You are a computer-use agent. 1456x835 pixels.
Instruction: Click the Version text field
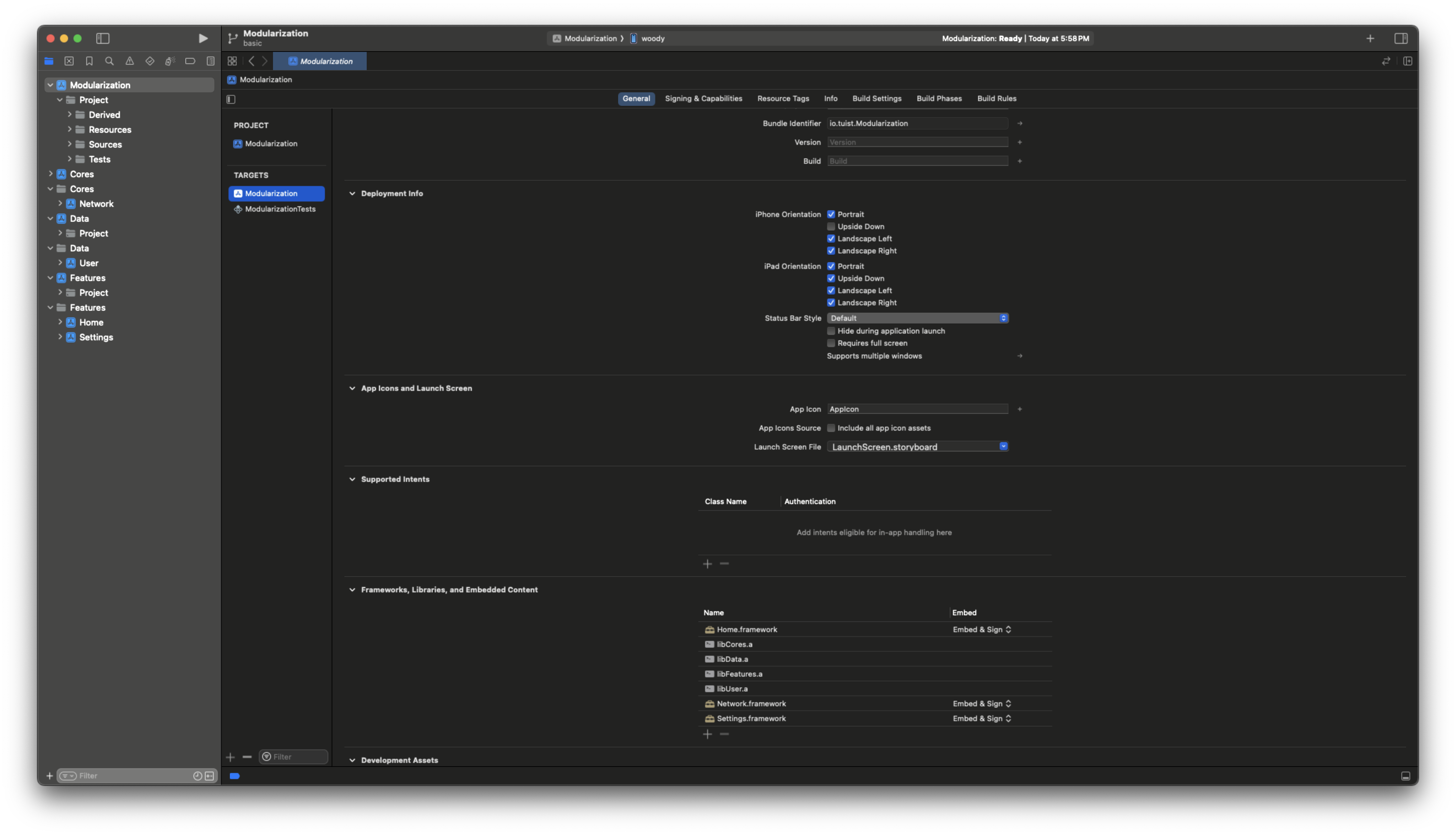[917, 142]
